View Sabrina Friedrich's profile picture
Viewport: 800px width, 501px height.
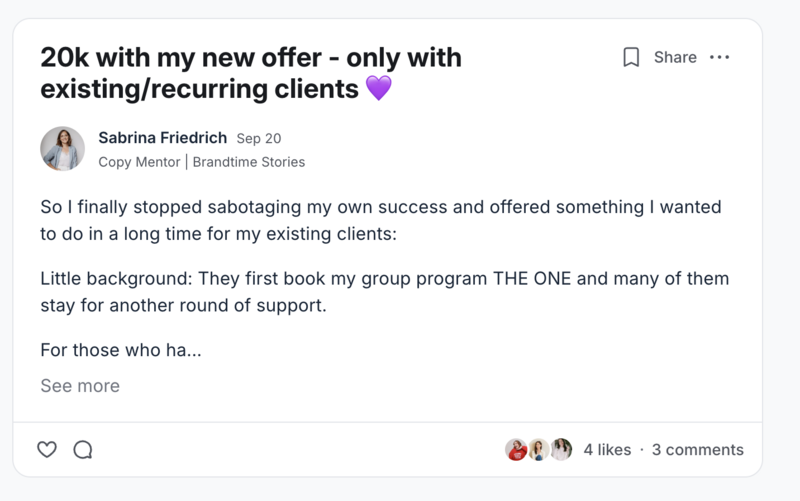click(x=62, y=148)
